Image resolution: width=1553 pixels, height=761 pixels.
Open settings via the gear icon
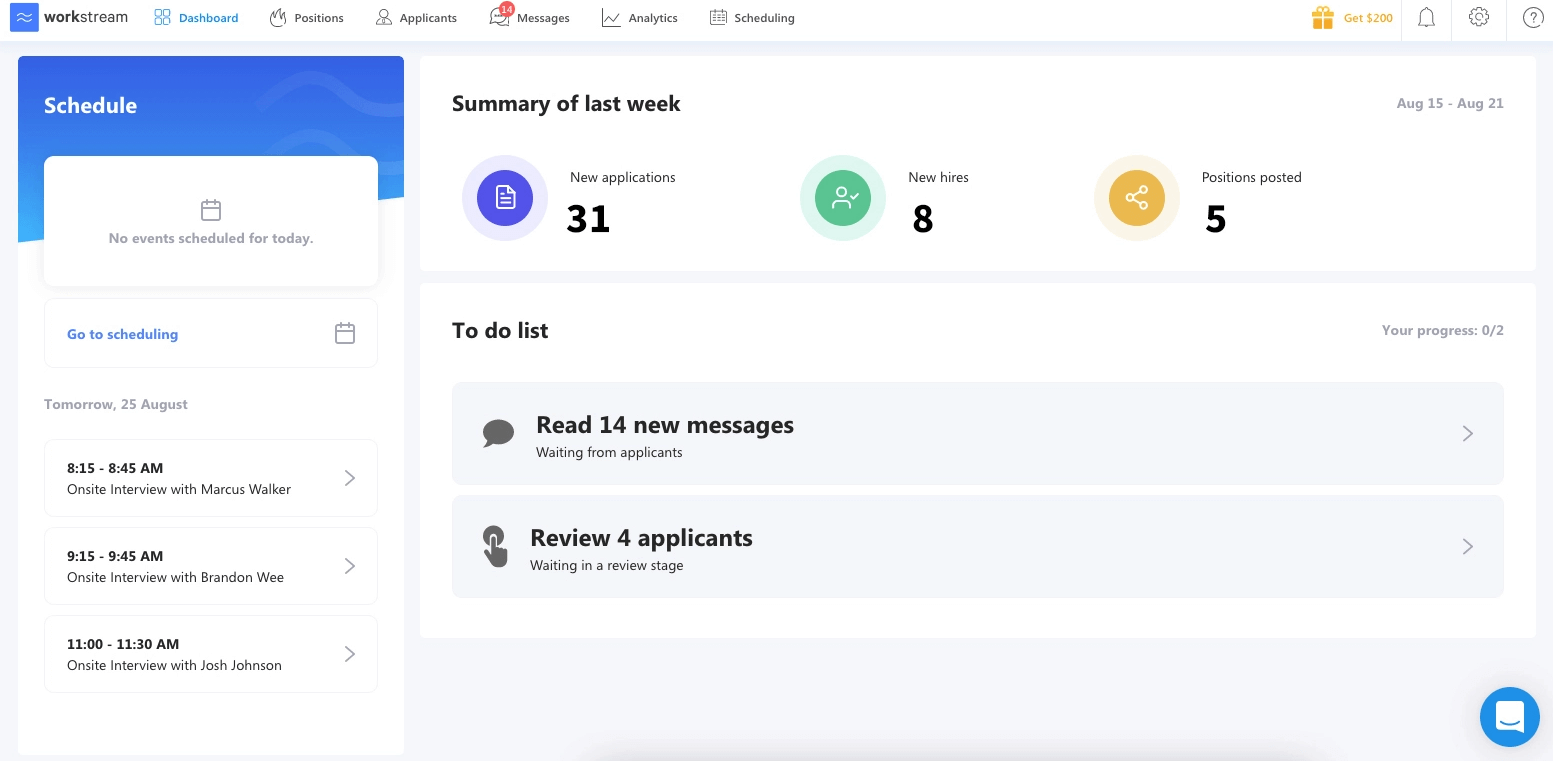click(1479, 18)
